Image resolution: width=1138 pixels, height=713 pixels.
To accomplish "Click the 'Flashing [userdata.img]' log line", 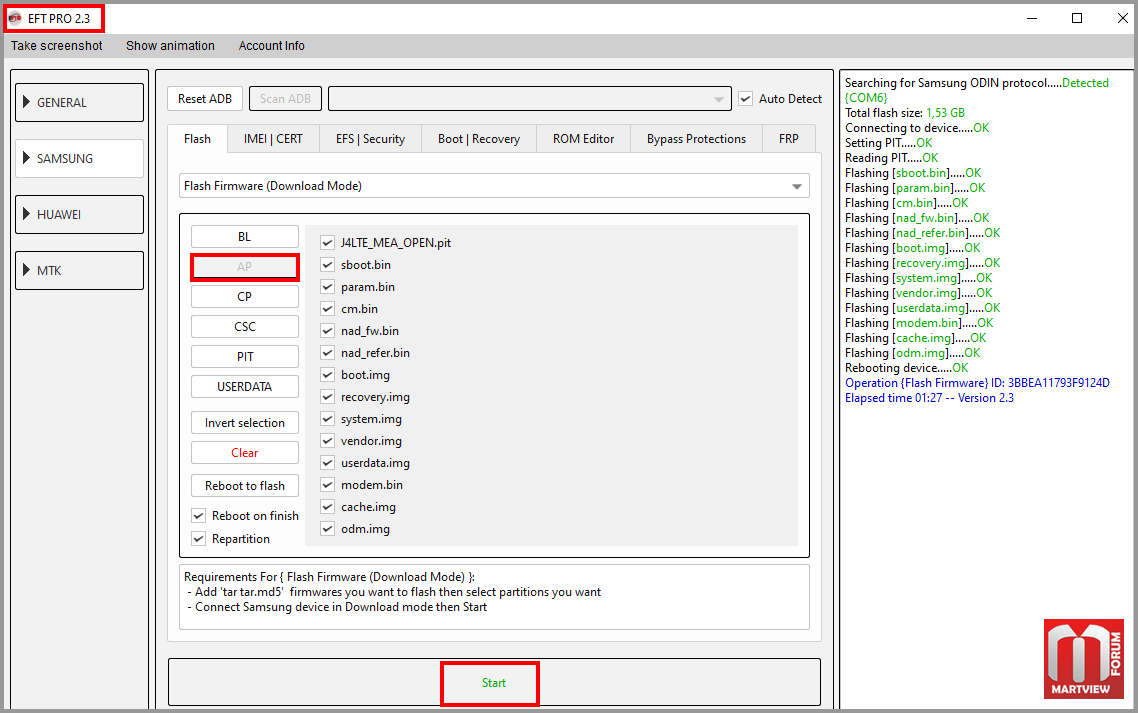I will (x=922, y=308).
